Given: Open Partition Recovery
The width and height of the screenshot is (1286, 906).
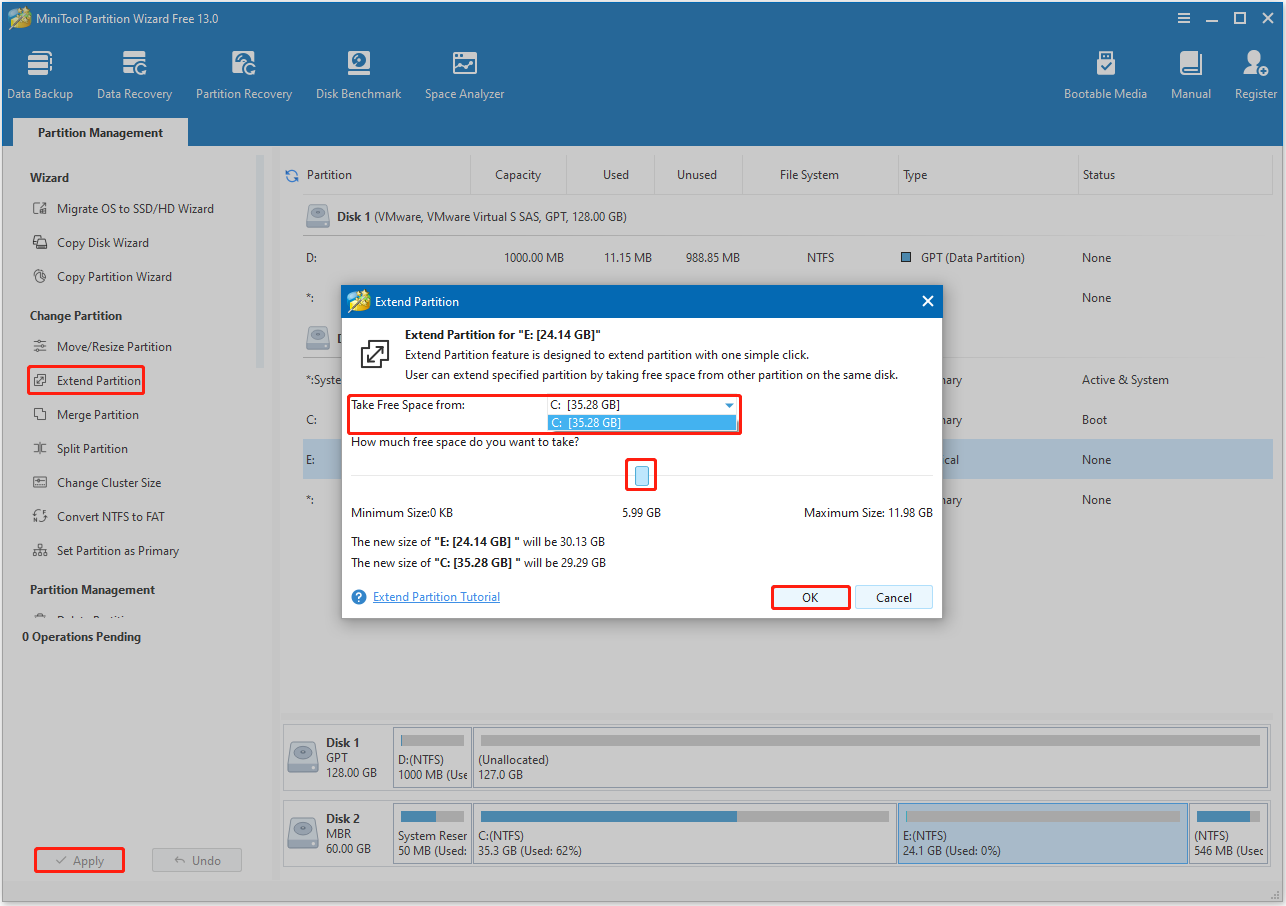Looking at the screenshot, I should (243, 72).
